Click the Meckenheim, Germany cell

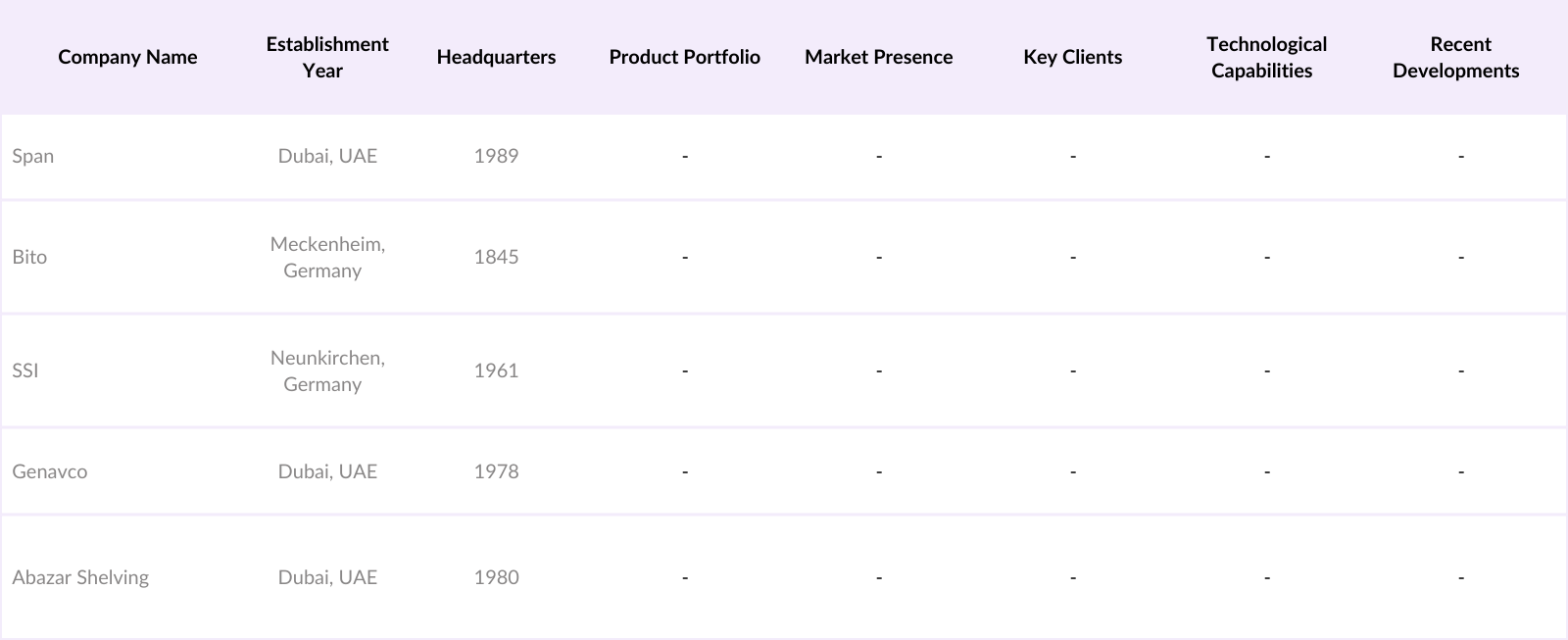[x=327, y=257]
